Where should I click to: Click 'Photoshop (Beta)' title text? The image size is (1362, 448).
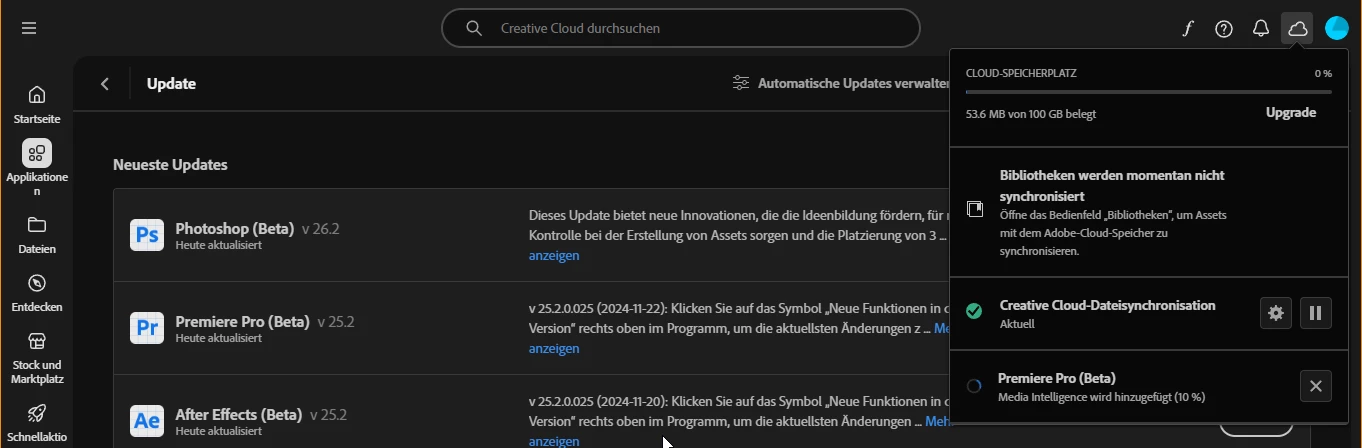coord(235,228)
